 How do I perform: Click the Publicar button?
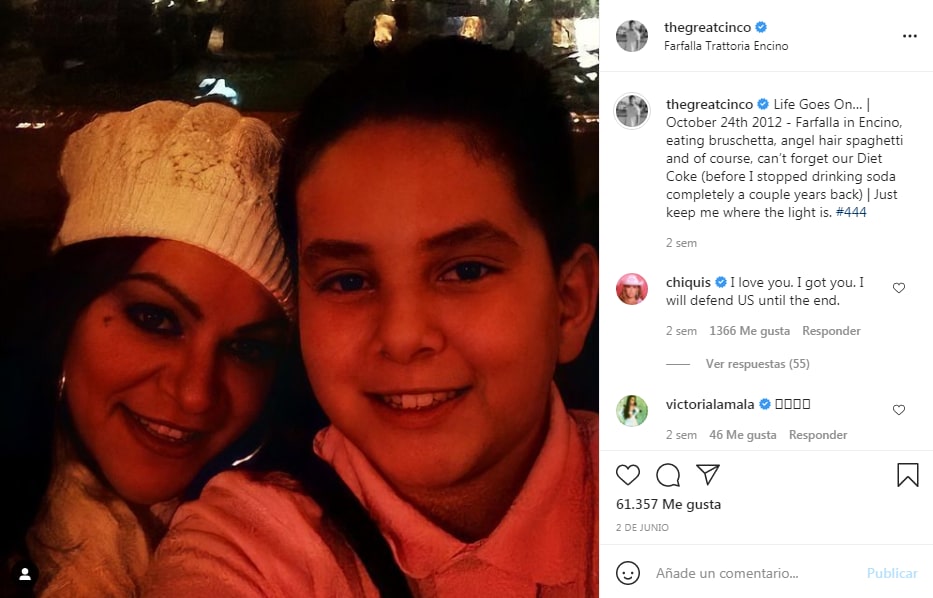(892, 573)
